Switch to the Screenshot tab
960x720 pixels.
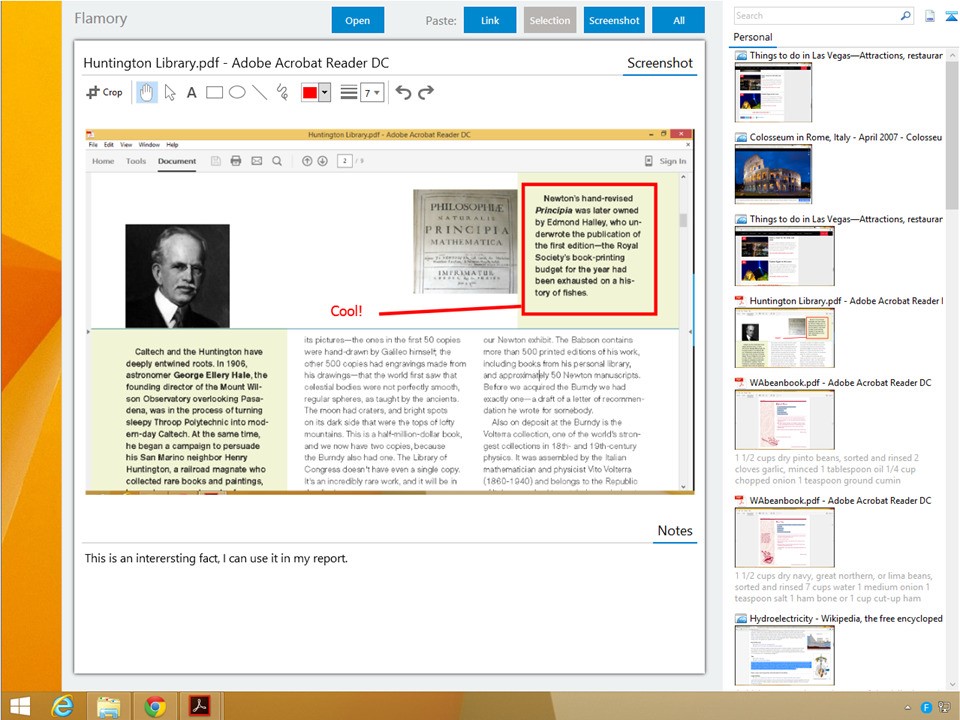(659, 63)
